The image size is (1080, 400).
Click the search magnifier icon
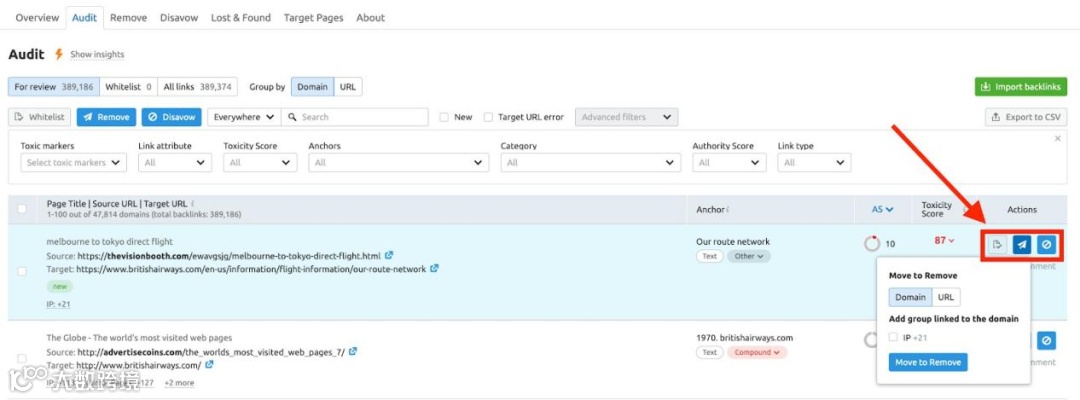click(292, 117)
